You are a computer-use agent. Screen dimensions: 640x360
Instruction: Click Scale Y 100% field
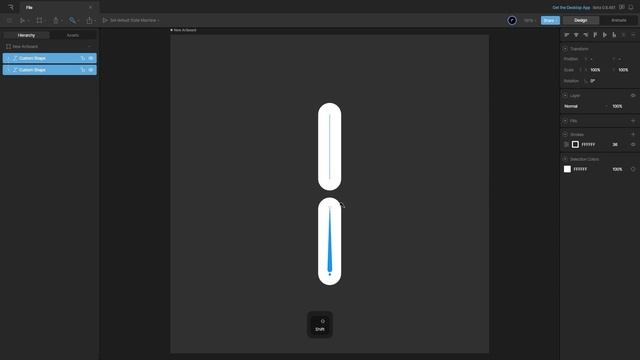(623, 70)
